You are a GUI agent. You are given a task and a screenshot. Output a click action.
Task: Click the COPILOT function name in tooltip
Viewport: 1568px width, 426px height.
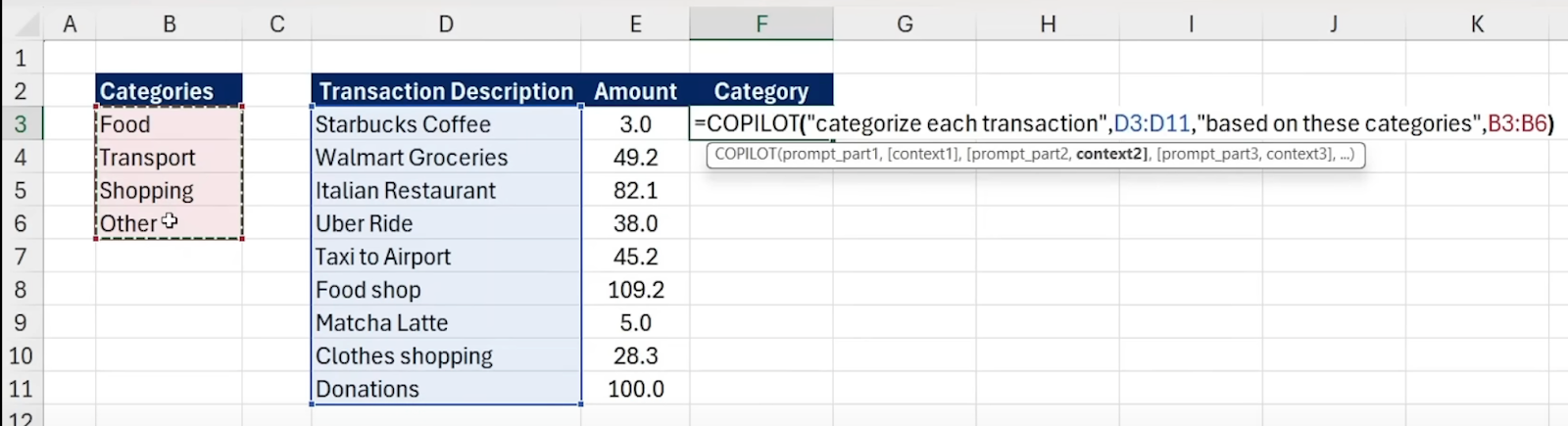tap(746, 154)
